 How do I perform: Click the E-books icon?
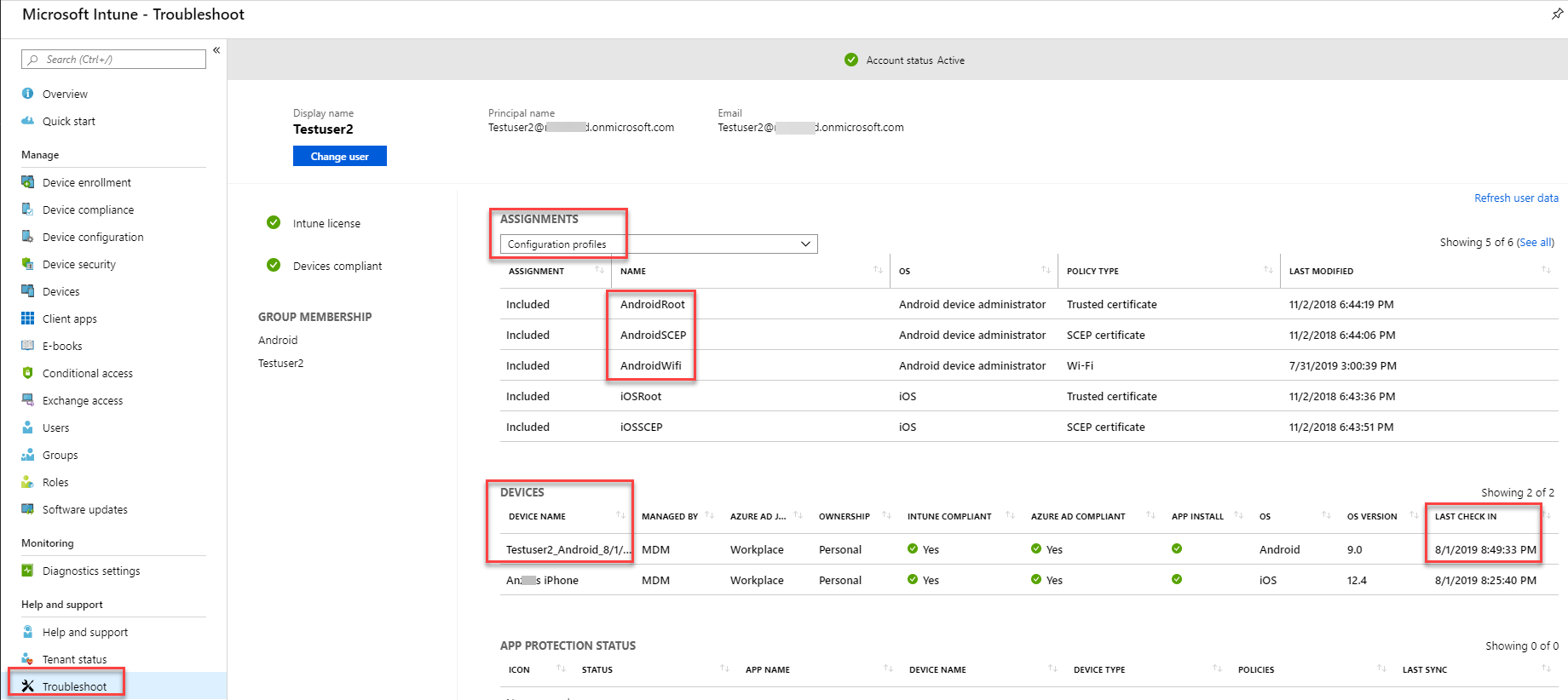coord(27,346)
